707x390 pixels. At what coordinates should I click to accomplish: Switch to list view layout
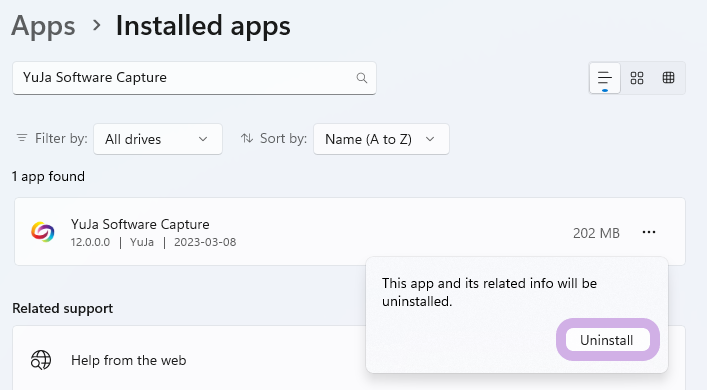point(605,78)
